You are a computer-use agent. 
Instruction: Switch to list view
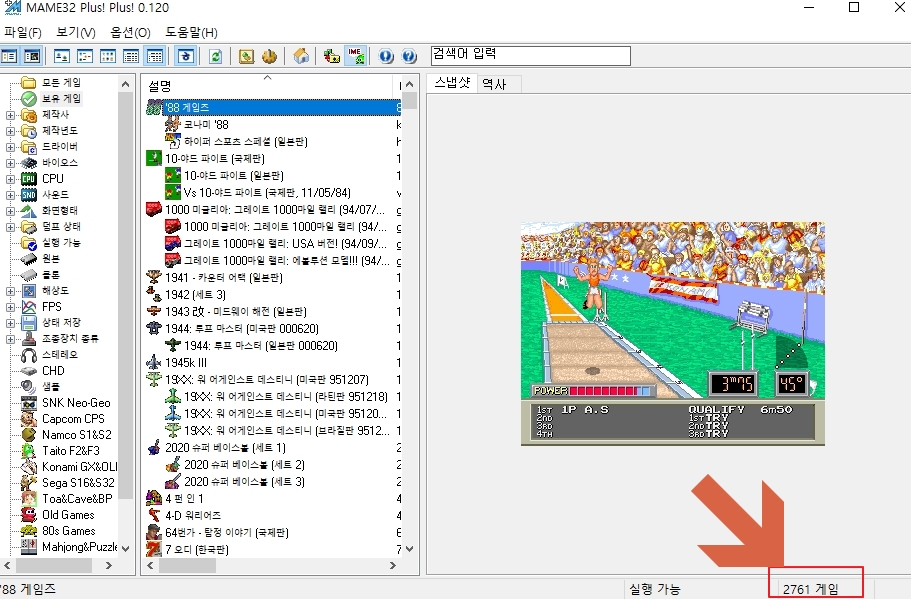click(108, 56)
